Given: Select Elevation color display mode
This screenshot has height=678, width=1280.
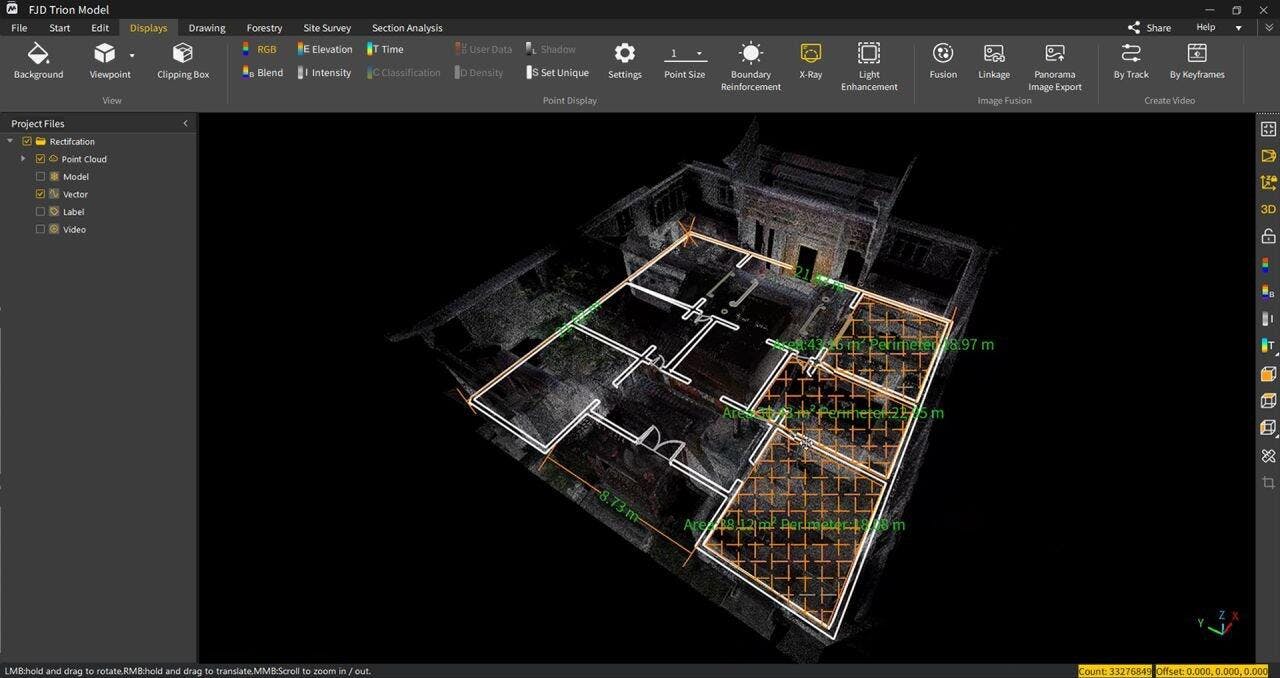Looking at the screenshot, I should 325,49.
